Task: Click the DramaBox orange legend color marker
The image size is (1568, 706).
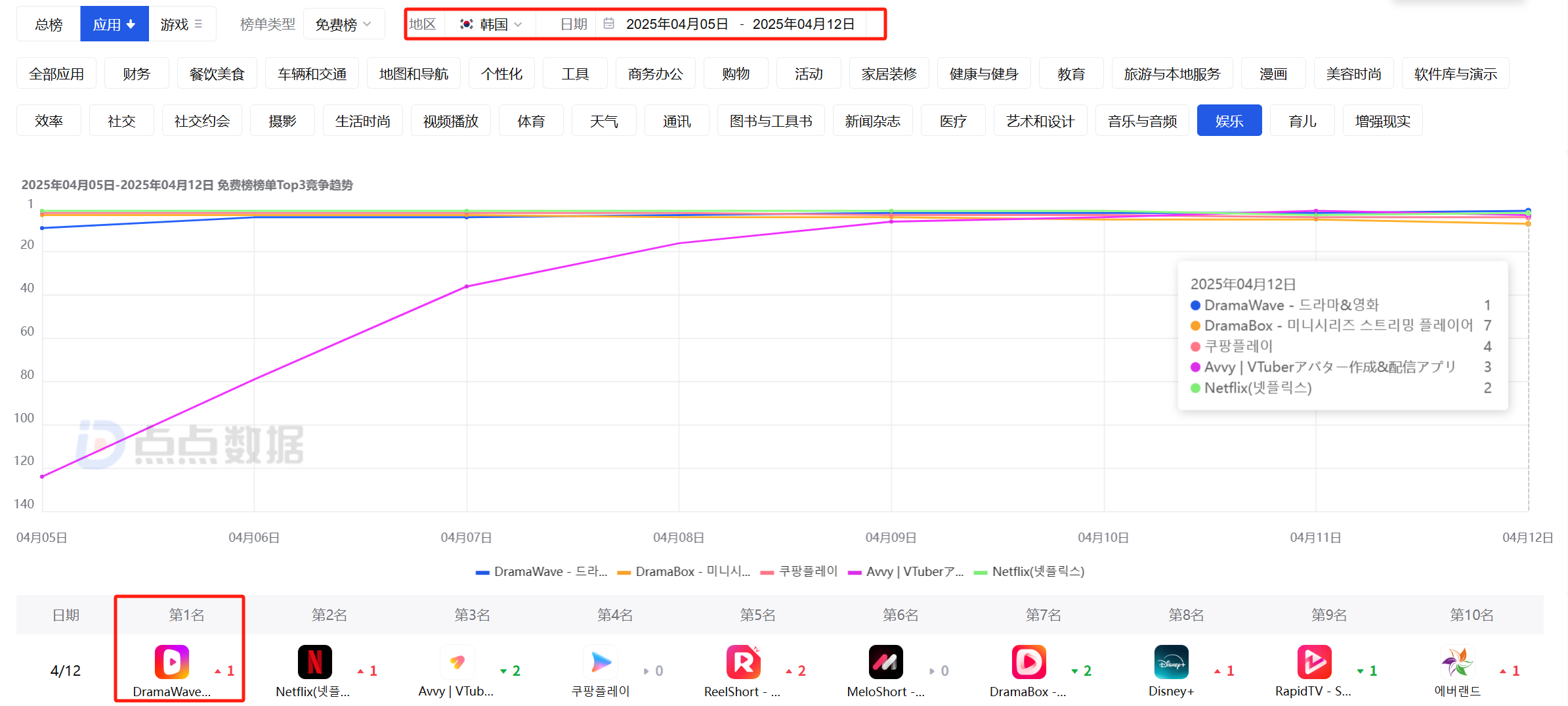Action: click(624, 573)
